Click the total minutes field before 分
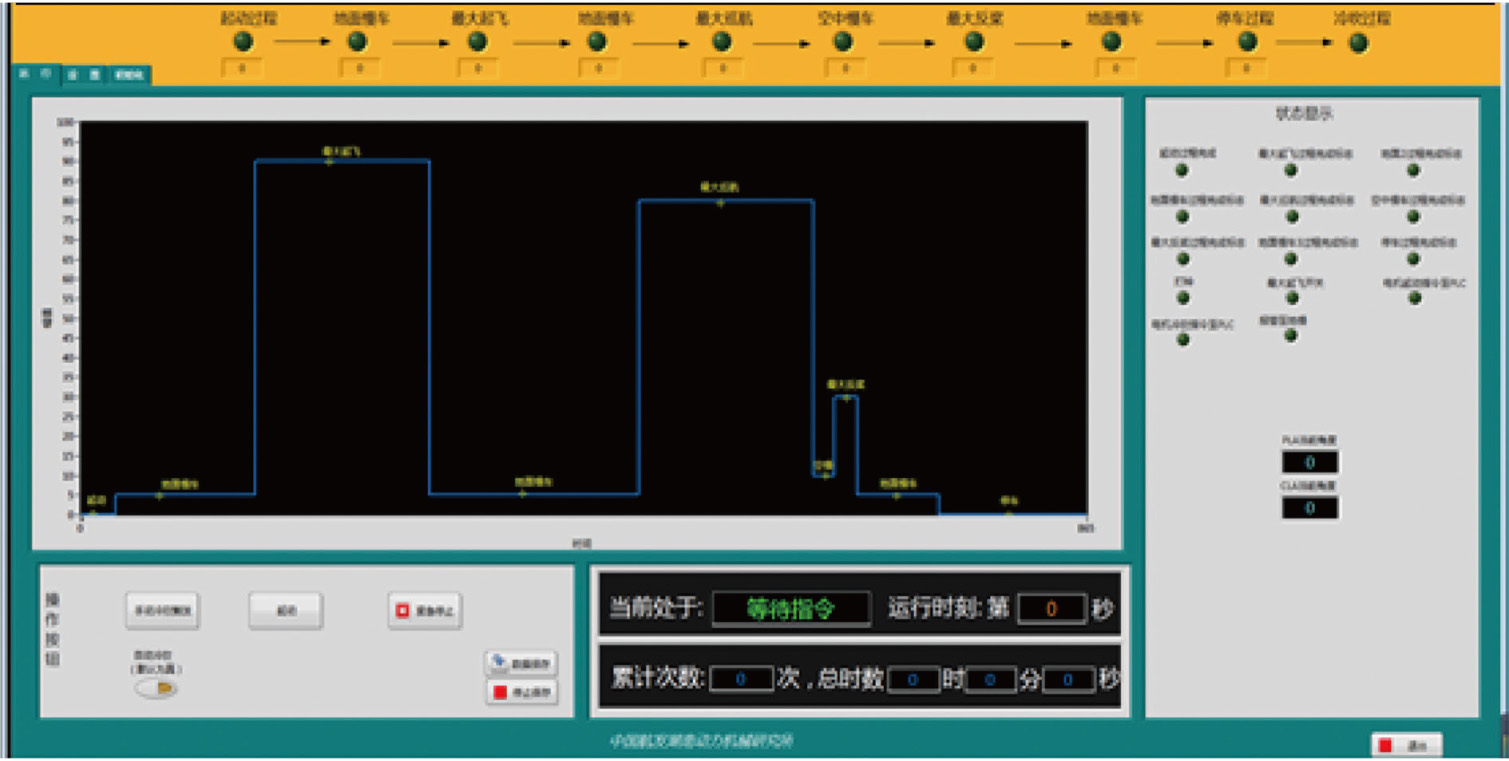The image size is (1509, 761). point(991,680)
